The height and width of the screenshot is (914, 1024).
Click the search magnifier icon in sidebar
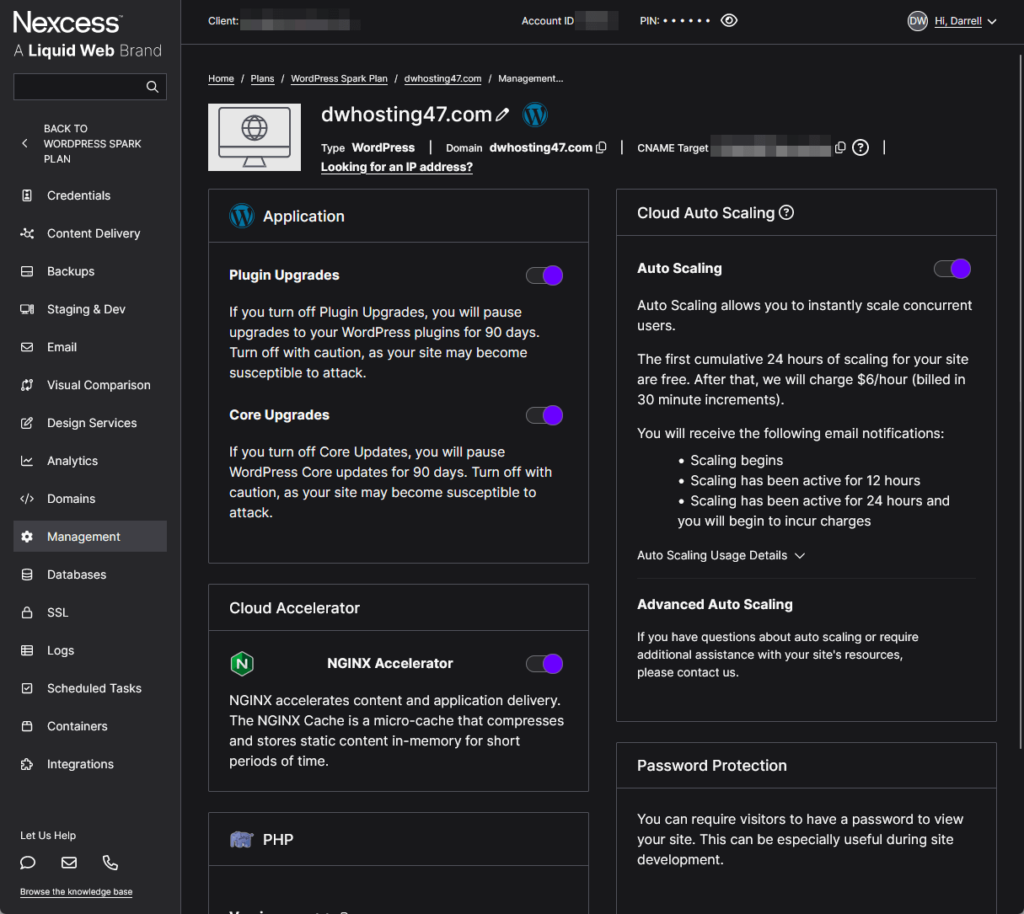coord(152,87)
